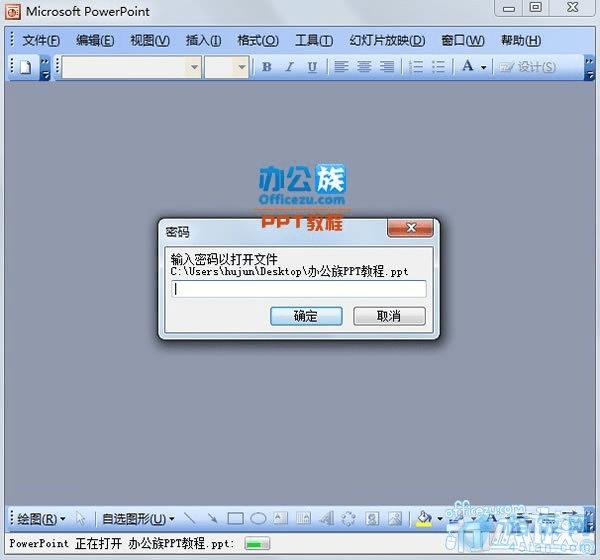
Task: Open the font size combo box
Action: (x=227, y=67)
